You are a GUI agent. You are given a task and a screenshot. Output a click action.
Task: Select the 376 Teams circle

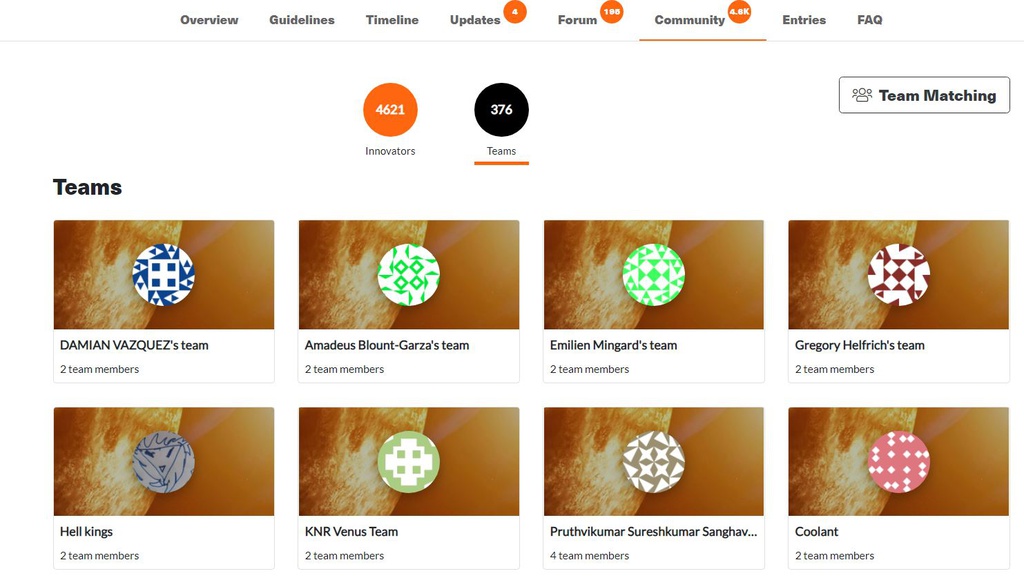502,110
